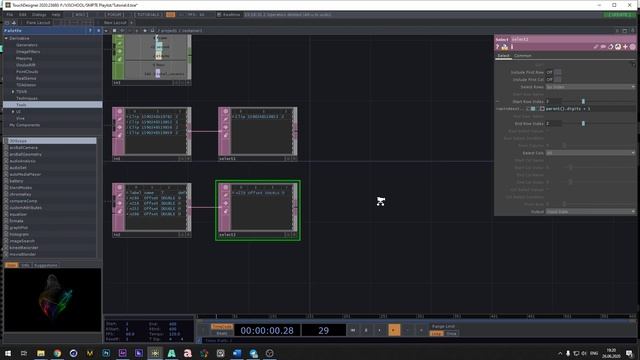This screenshot has width=640, height=360.
Task: Open Python help icon in parameter panel
Action: (x=504, y=47)
